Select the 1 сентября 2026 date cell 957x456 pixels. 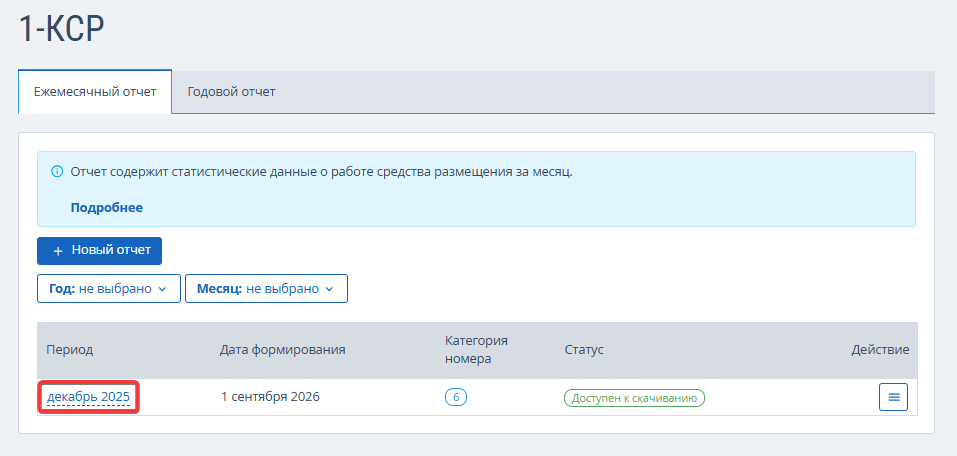(270, 397)
